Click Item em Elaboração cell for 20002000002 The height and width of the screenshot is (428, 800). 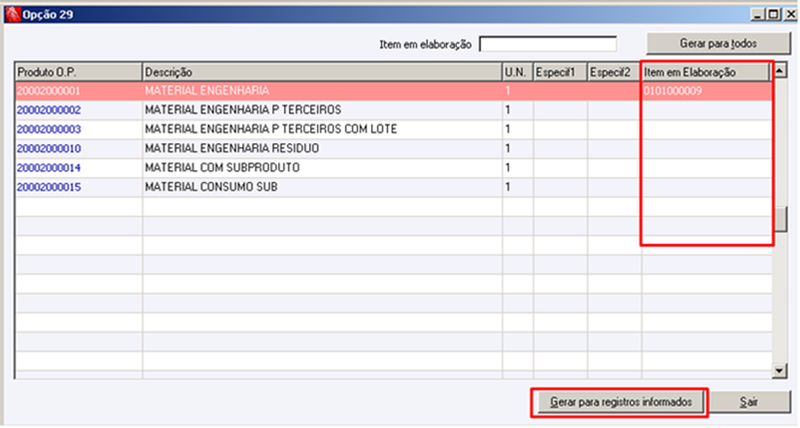tap(706, 110)
